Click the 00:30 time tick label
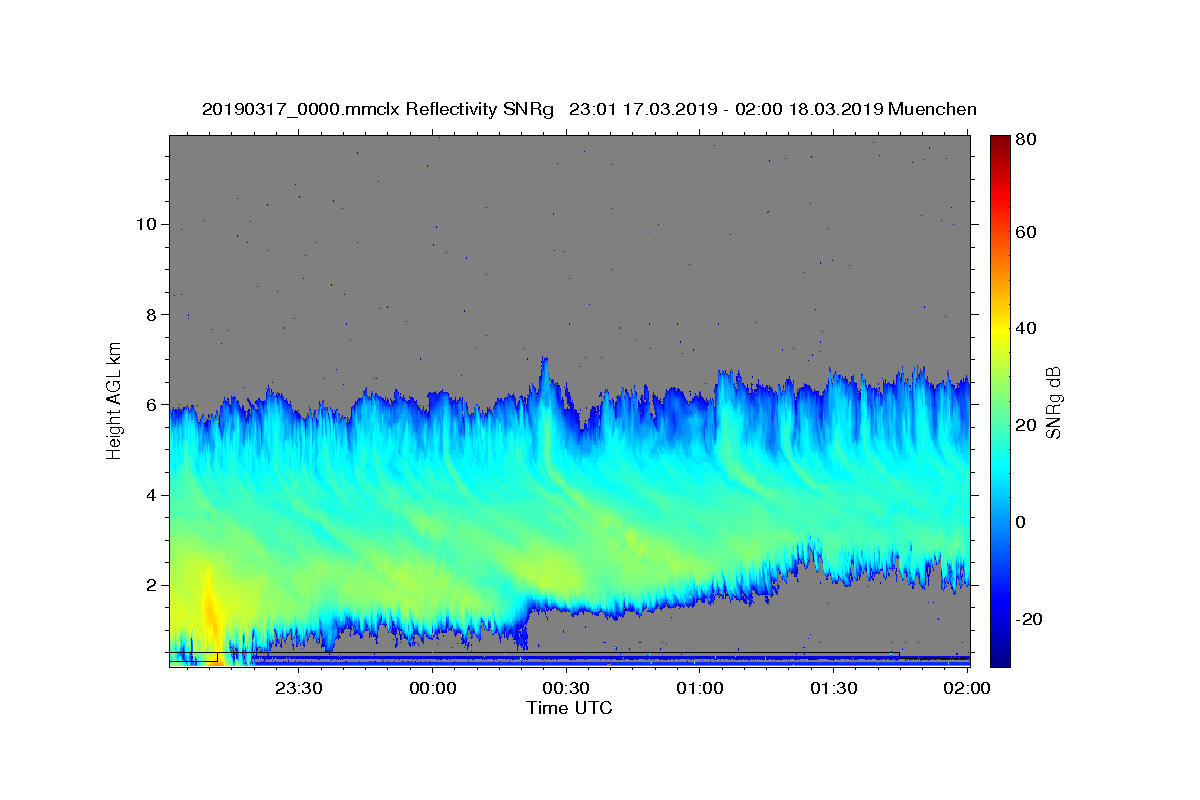 tap(566, 688)
